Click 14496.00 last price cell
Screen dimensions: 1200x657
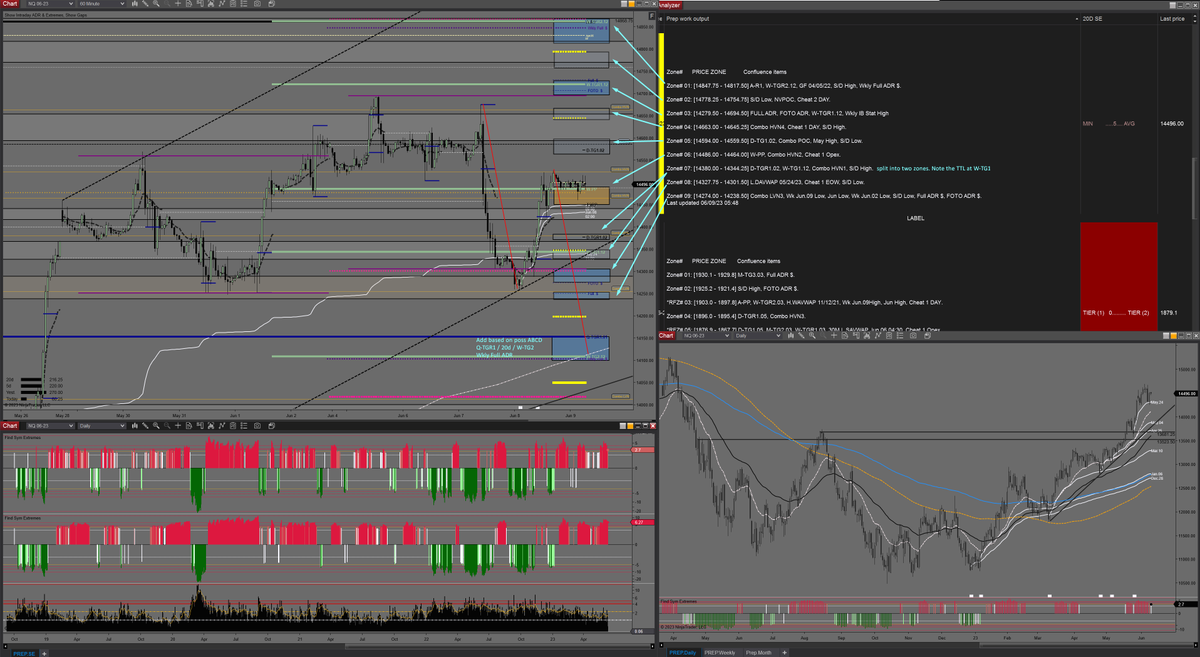pos(1173,124)
